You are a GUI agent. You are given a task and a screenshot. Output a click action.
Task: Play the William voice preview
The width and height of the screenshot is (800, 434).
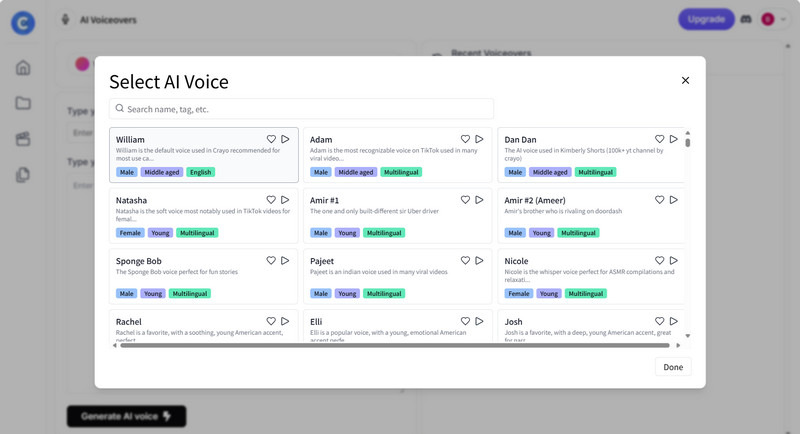click(285, 139)
